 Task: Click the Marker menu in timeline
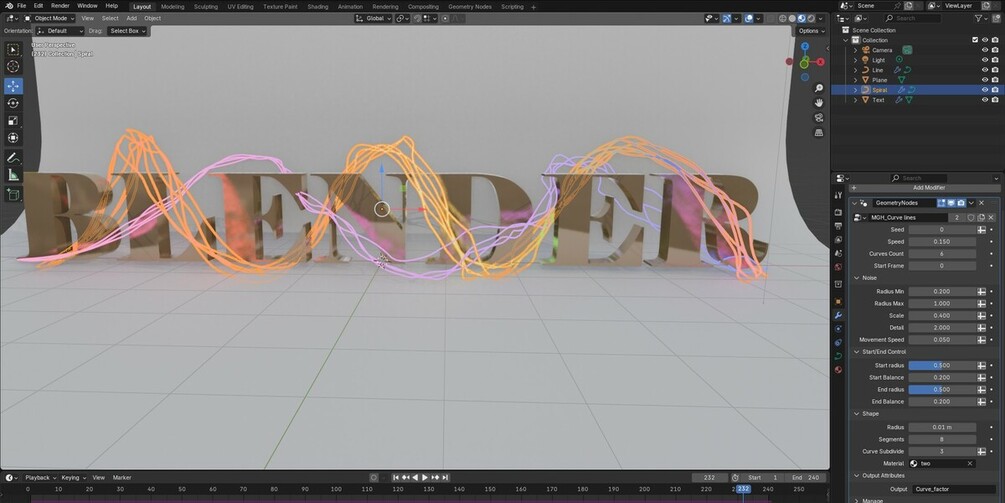pyautogui.click(x=122, y=477)
